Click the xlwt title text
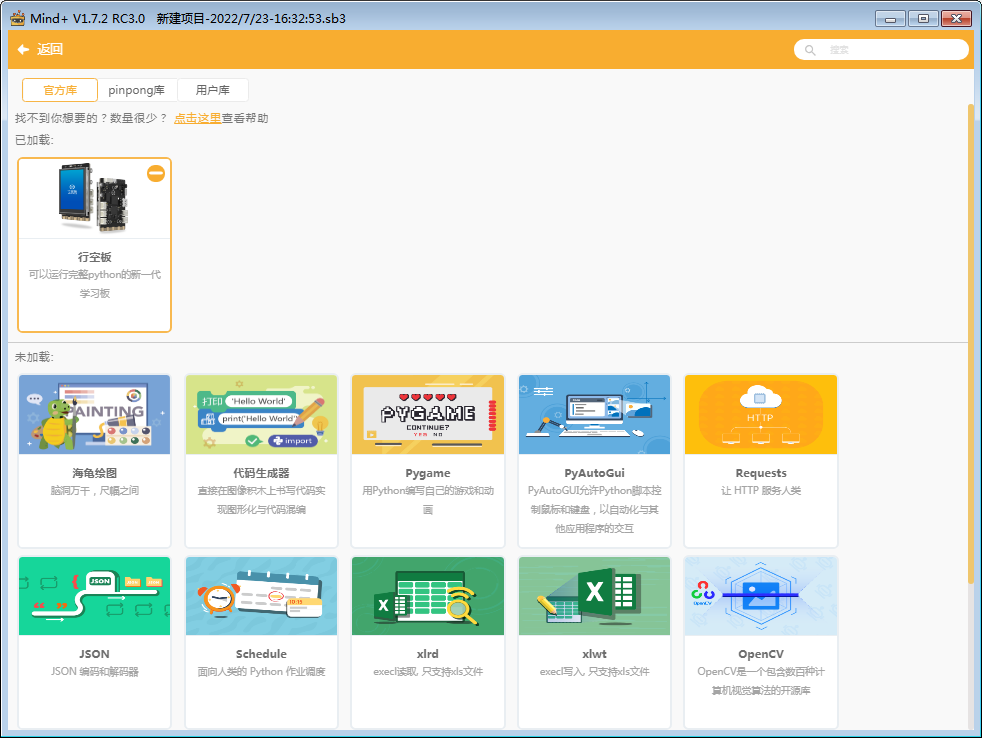The height and width of the screenshot is (738, 982). click(x=594, y=654)
